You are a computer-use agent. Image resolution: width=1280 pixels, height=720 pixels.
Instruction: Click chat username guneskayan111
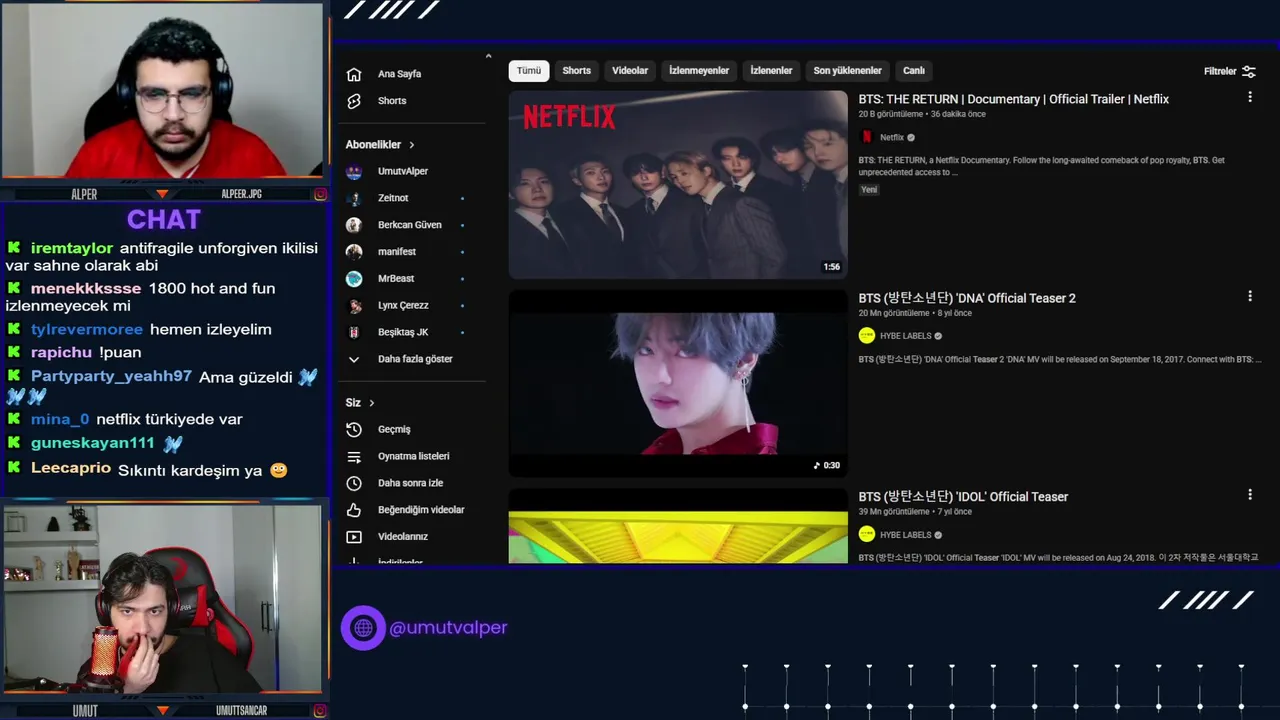pyautogui.click(x=93, y=443)
